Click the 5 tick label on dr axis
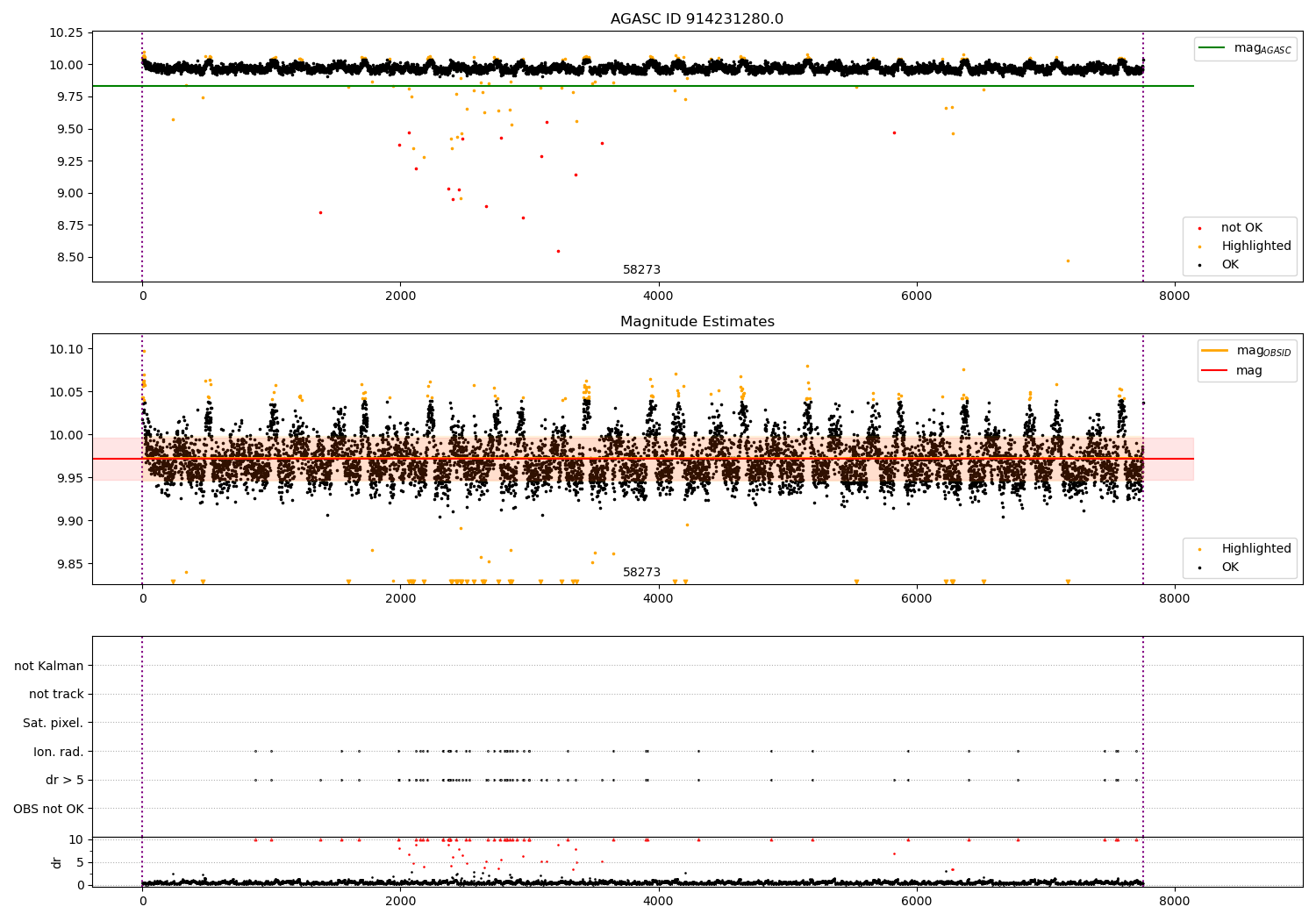 80,862
